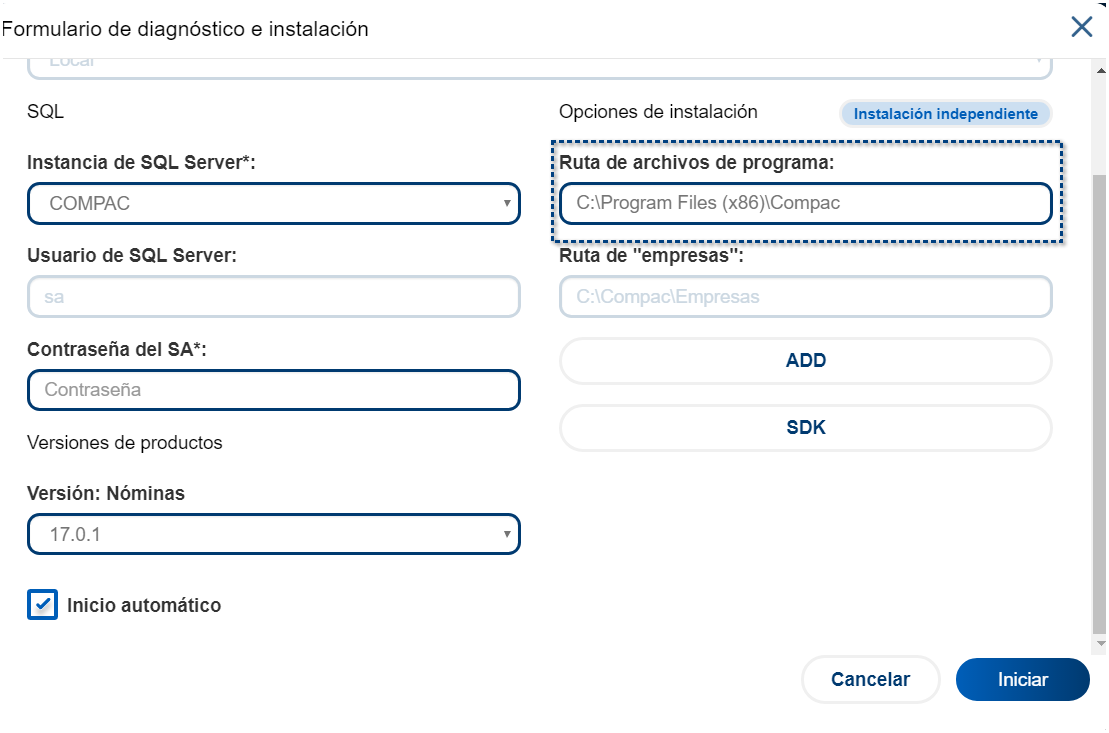Click the Versiones de productos heading
Image resolution: width=1109 pixels, height=733 pixels.
[x=125, y=442]
